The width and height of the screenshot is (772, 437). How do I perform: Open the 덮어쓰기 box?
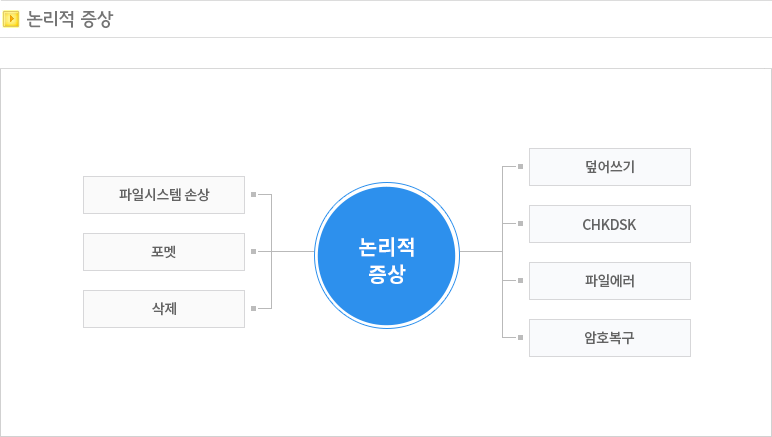[x=609, y=167]
